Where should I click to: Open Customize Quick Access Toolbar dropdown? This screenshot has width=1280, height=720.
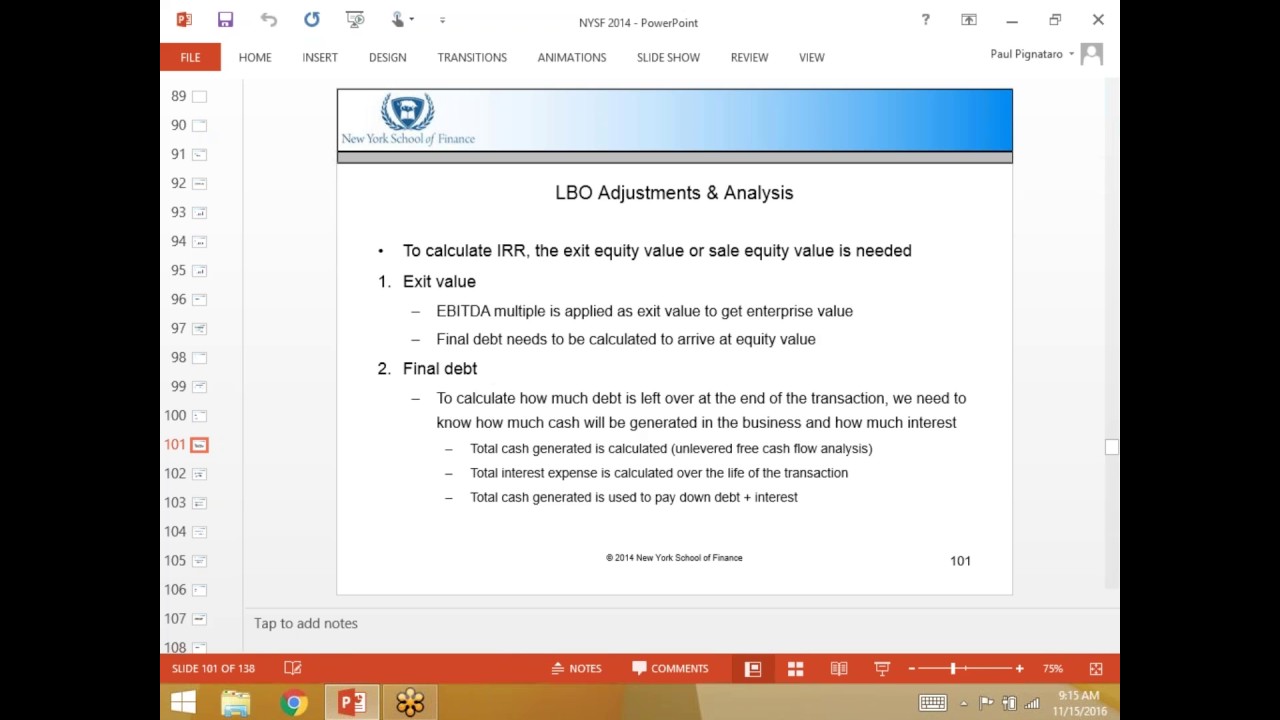[442, 20]
